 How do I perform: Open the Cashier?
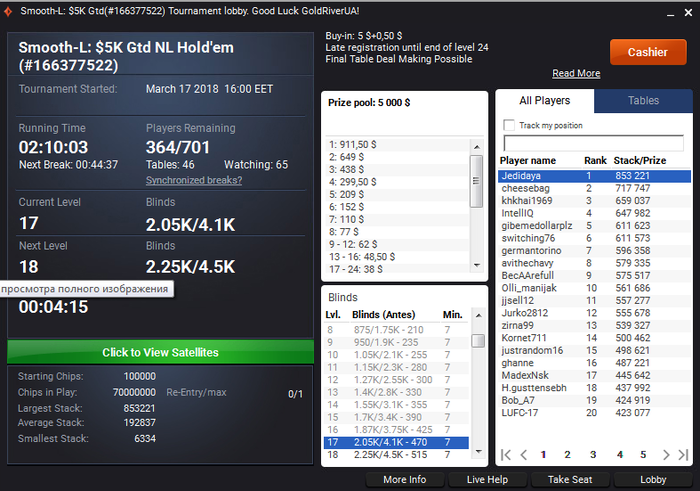[648, 52]
